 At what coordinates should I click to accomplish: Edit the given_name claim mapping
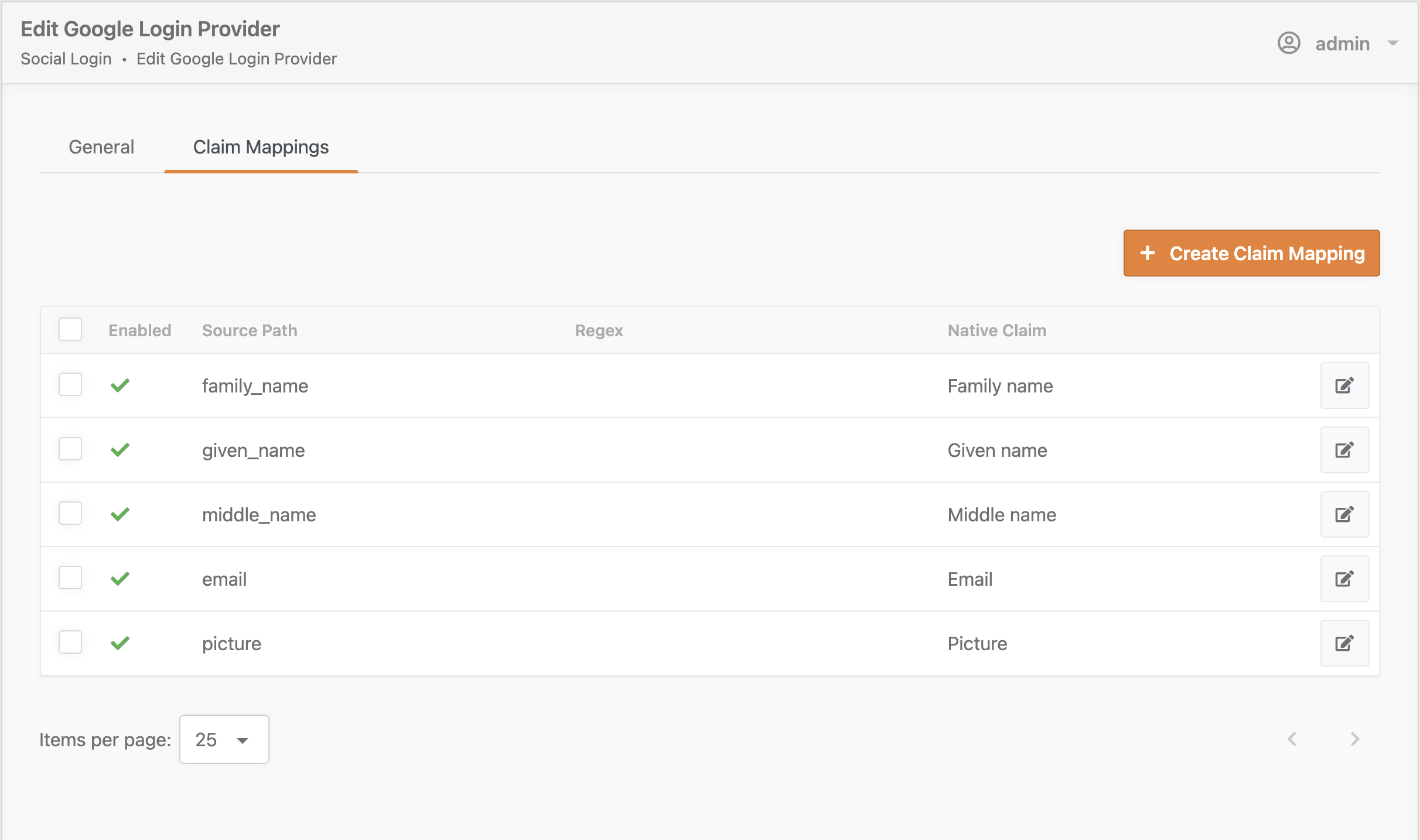coord(1344,450)
